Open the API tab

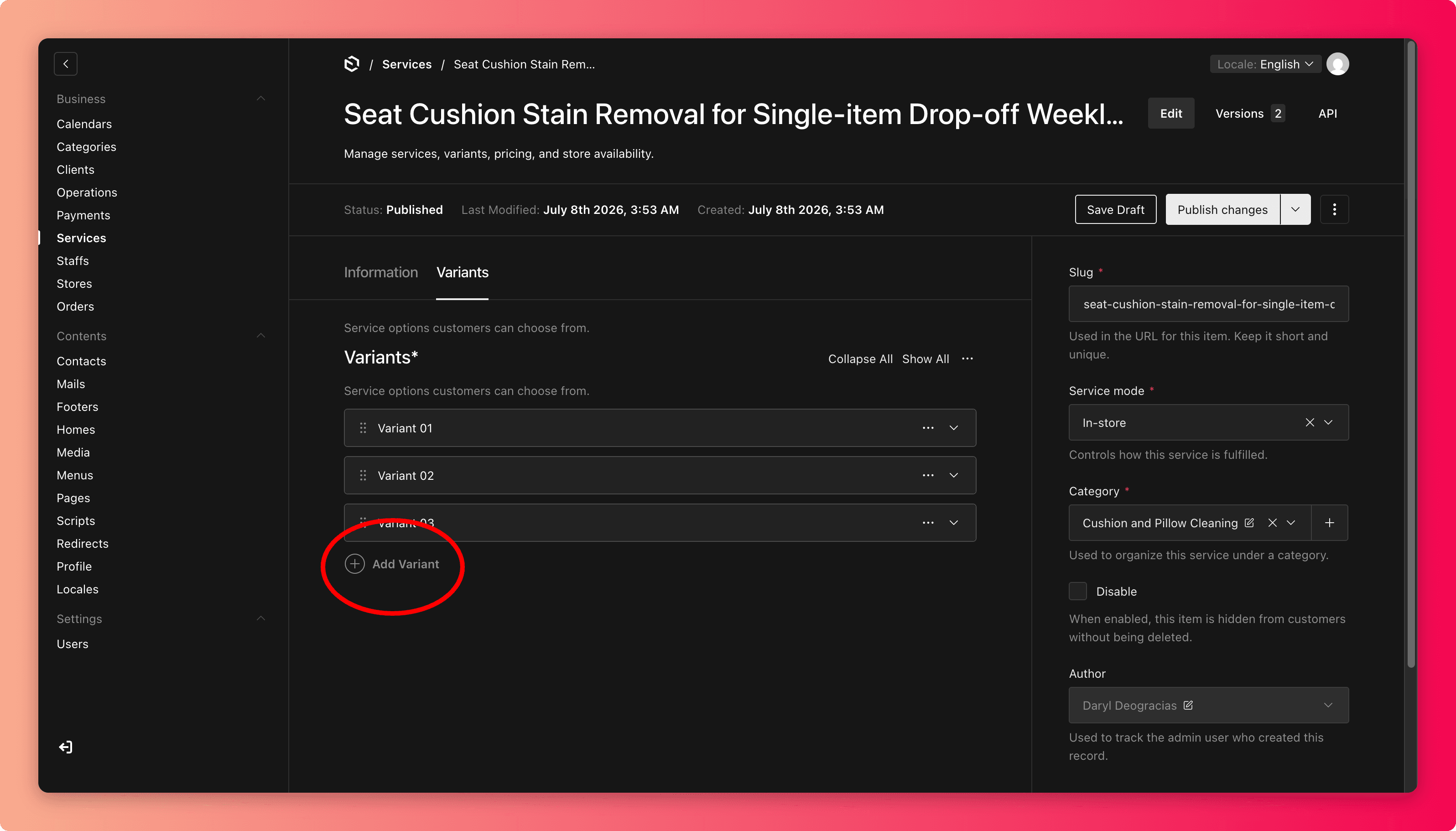coord(1327,114)
